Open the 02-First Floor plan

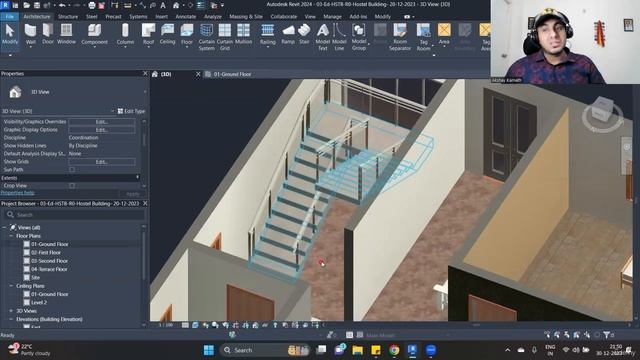[46, 253]
